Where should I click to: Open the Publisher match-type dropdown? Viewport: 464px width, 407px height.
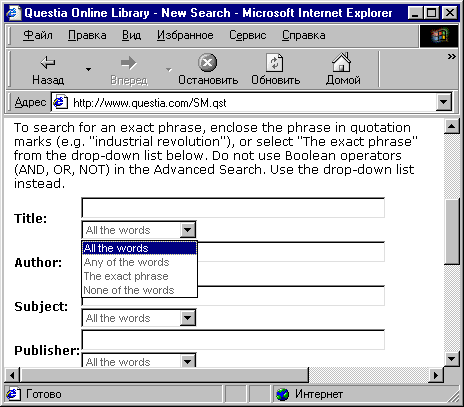(187, 361)
